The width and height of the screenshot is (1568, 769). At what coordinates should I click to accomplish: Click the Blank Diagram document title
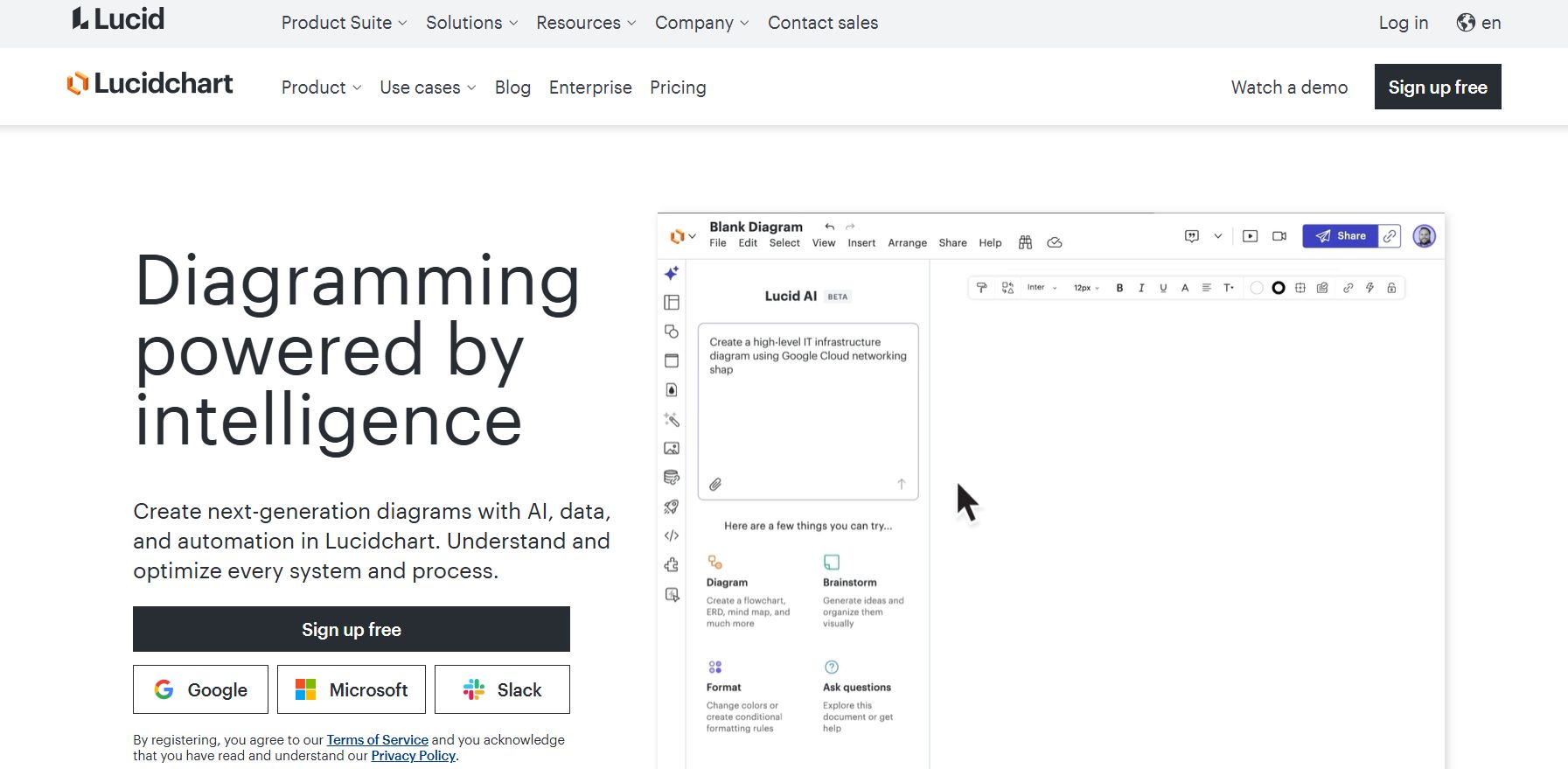(x=756, y=227)
